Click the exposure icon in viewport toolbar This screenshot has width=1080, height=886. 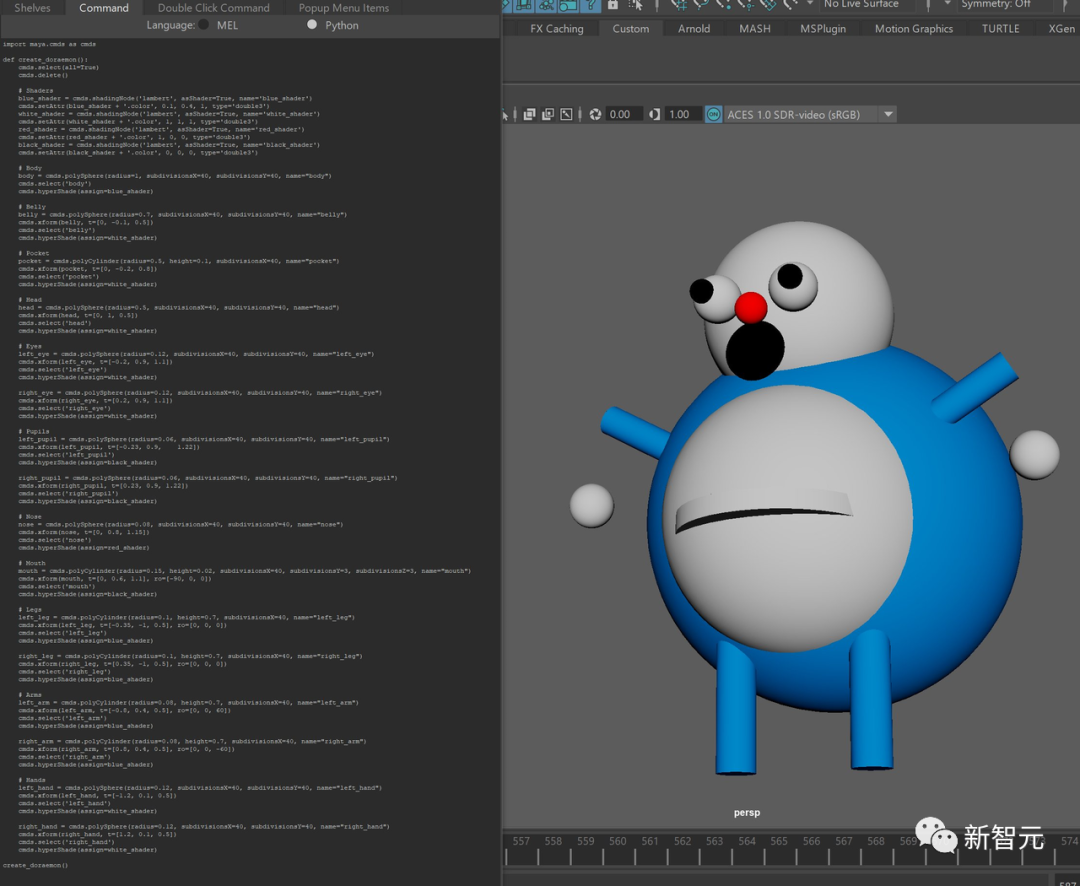point(595,114)
